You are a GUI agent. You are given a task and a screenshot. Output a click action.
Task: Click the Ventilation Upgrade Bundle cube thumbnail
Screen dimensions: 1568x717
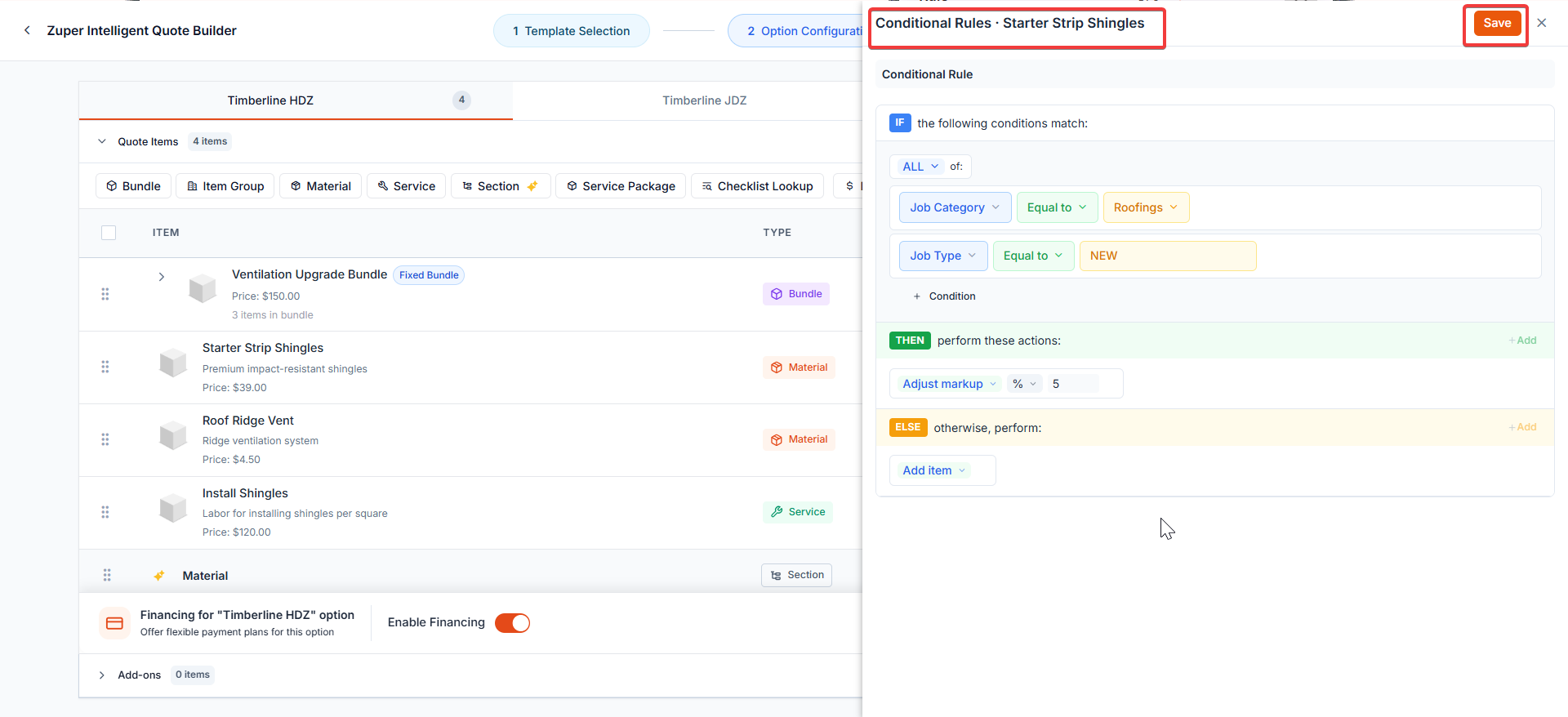[x=203, y=288]
